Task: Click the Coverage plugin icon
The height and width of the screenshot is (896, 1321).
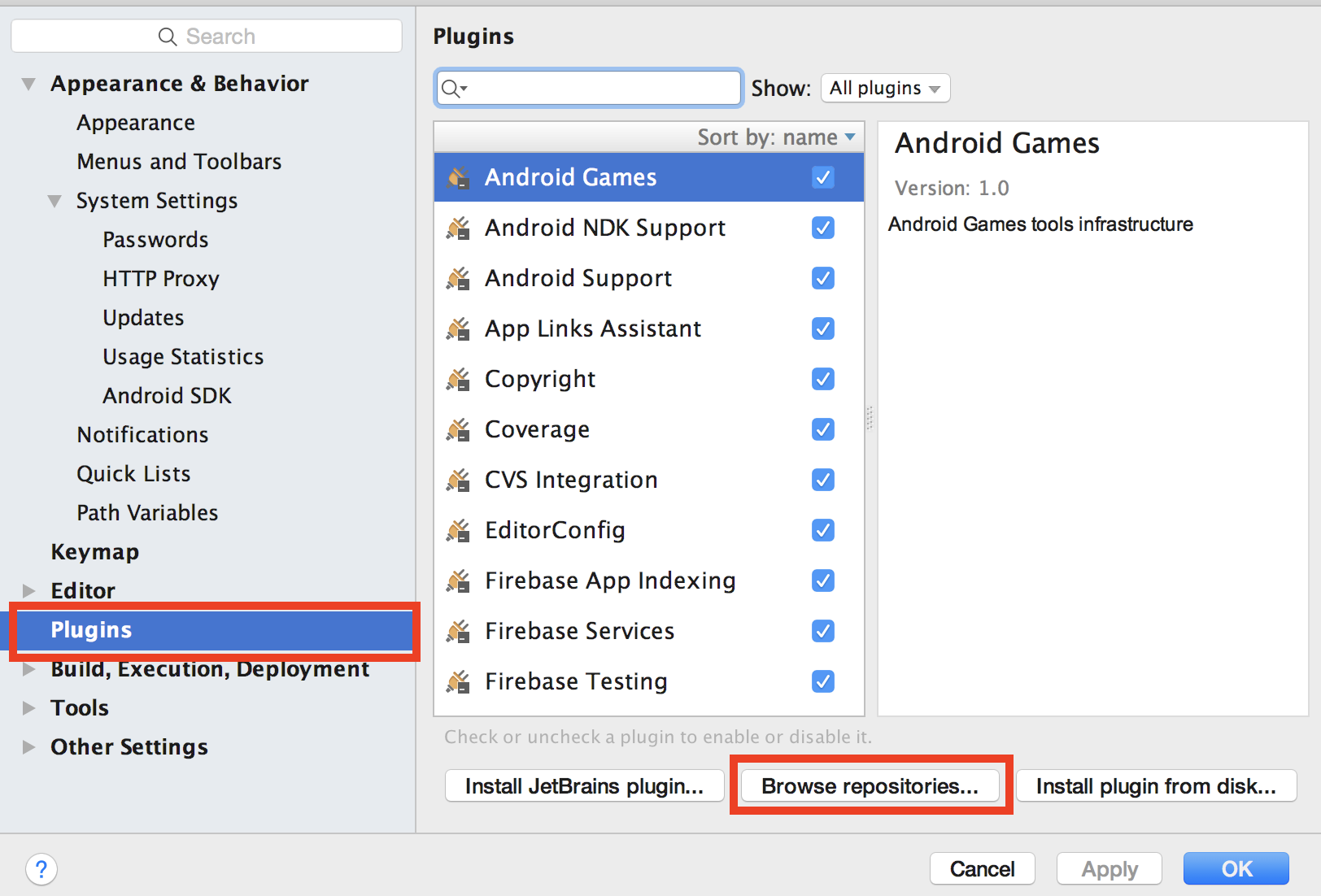Action: tap(459, 429)
